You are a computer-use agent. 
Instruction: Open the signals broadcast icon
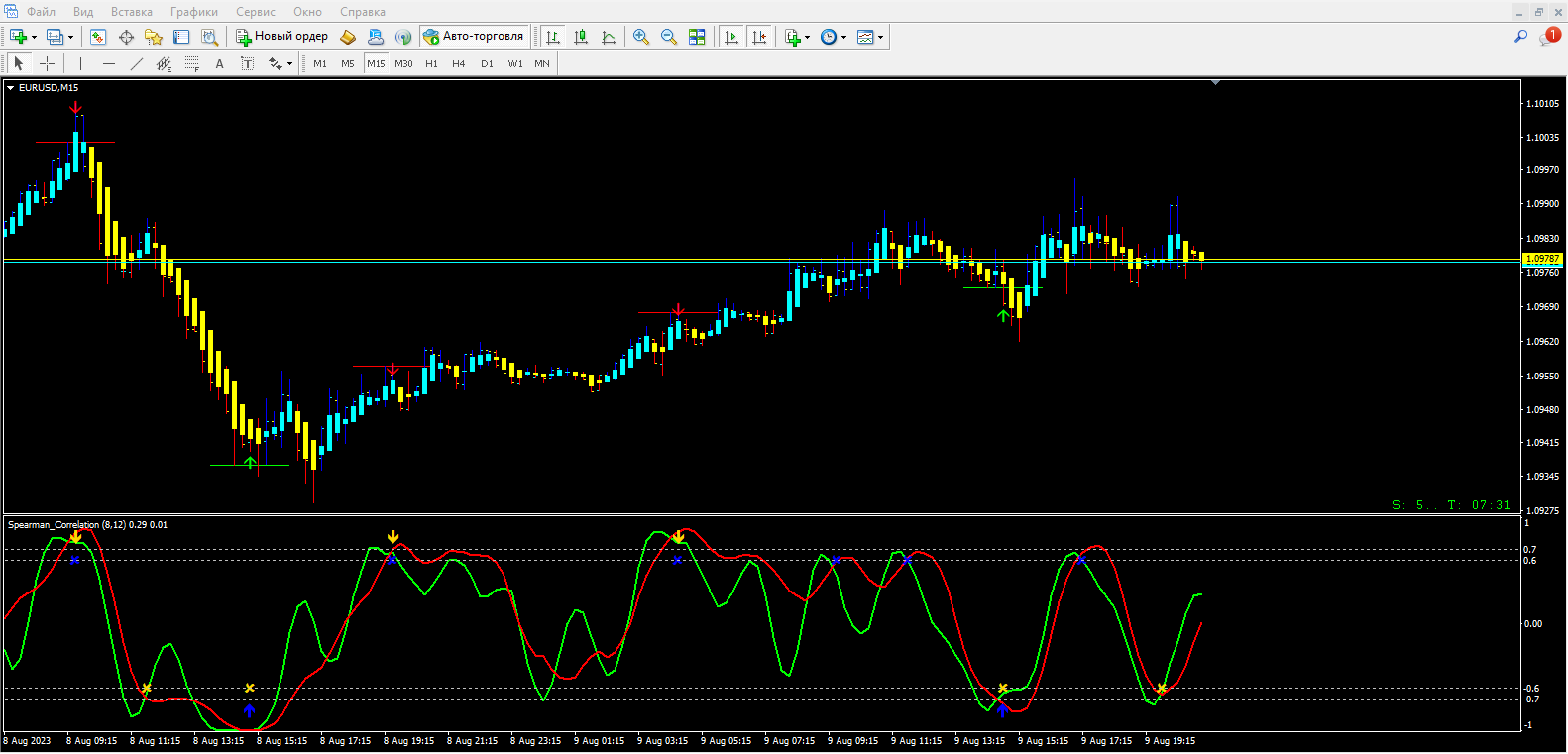pyautogui.click(x=403, y=37)
